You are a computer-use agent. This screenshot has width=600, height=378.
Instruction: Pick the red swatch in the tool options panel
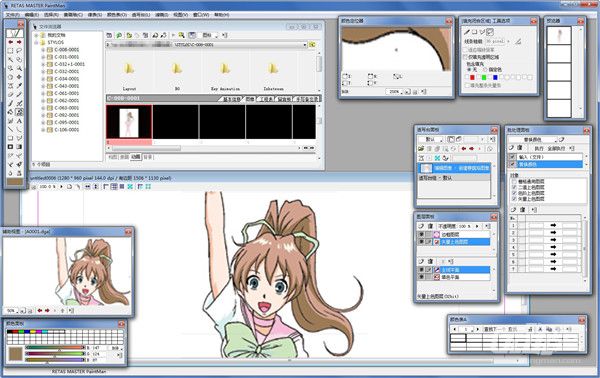pos(472,77)
